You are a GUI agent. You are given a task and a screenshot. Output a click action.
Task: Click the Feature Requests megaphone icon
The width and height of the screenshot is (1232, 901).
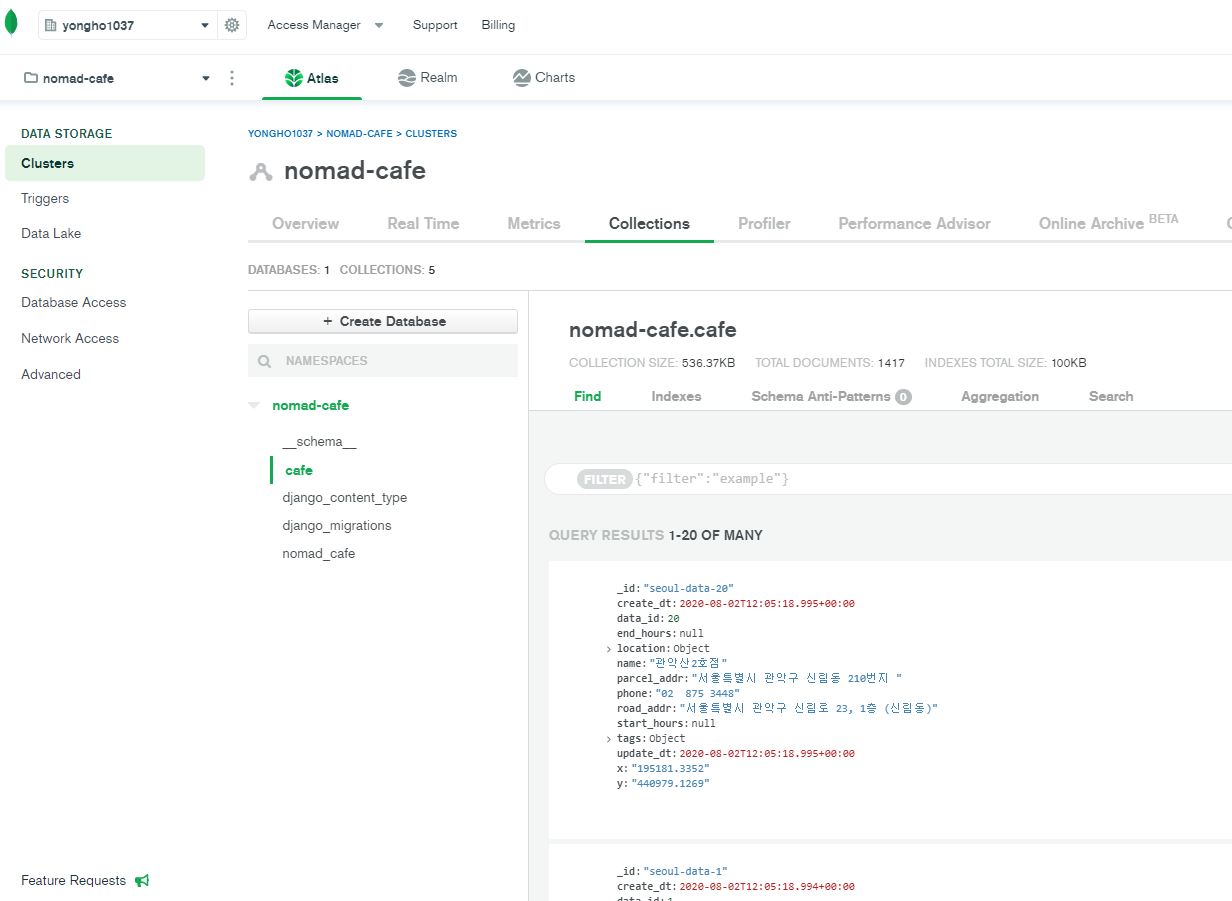click(x=142, y=881)
